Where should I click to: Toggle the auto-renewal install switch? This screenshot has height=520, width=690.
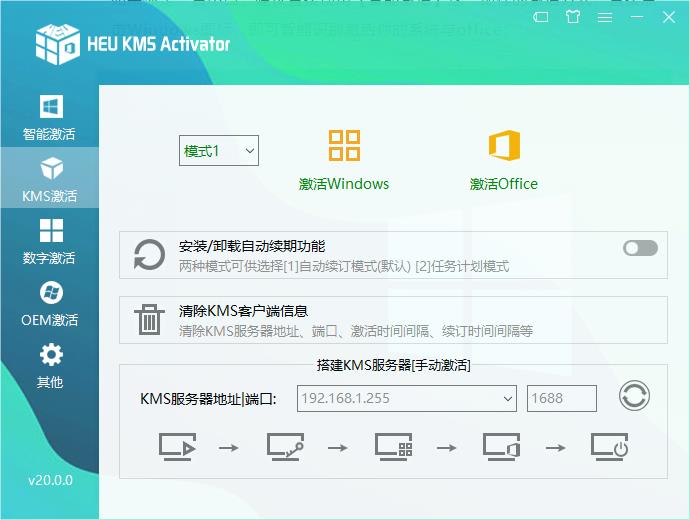coord(640,248)
